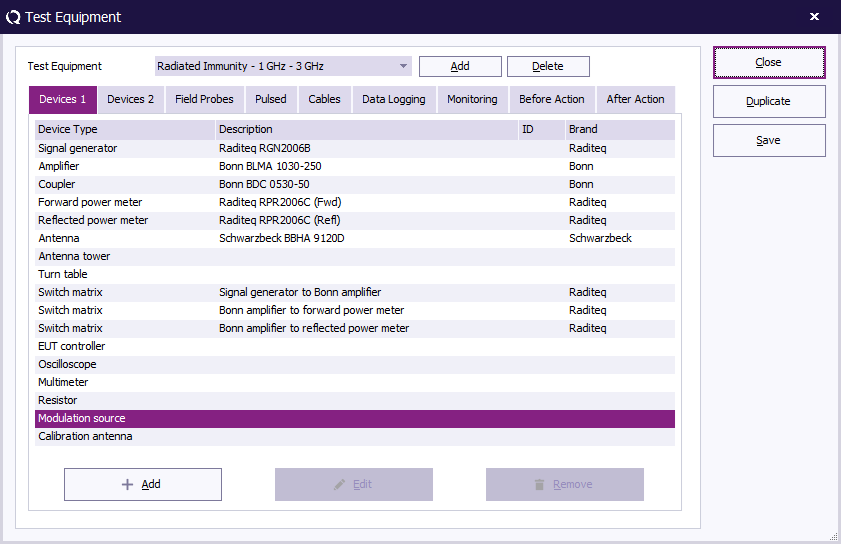
Task: Click the Brand column header
Action: pyautogui.click(x=619, y=130)
